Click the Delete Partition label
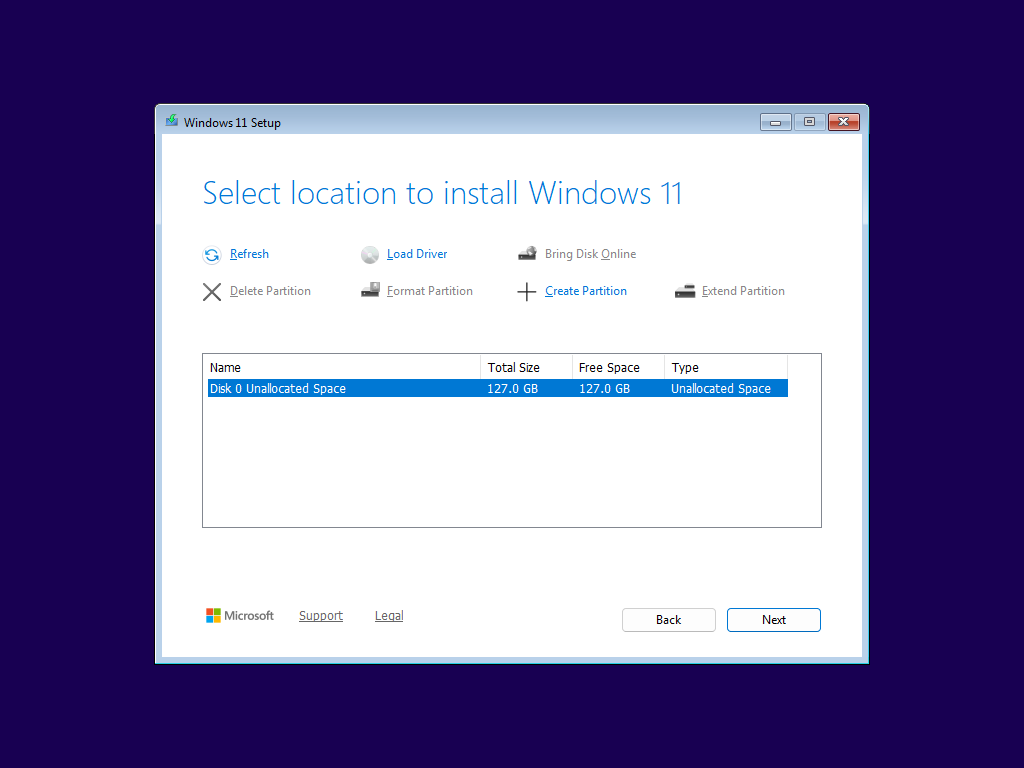The image size is (1024, 768). coord(270,291)
